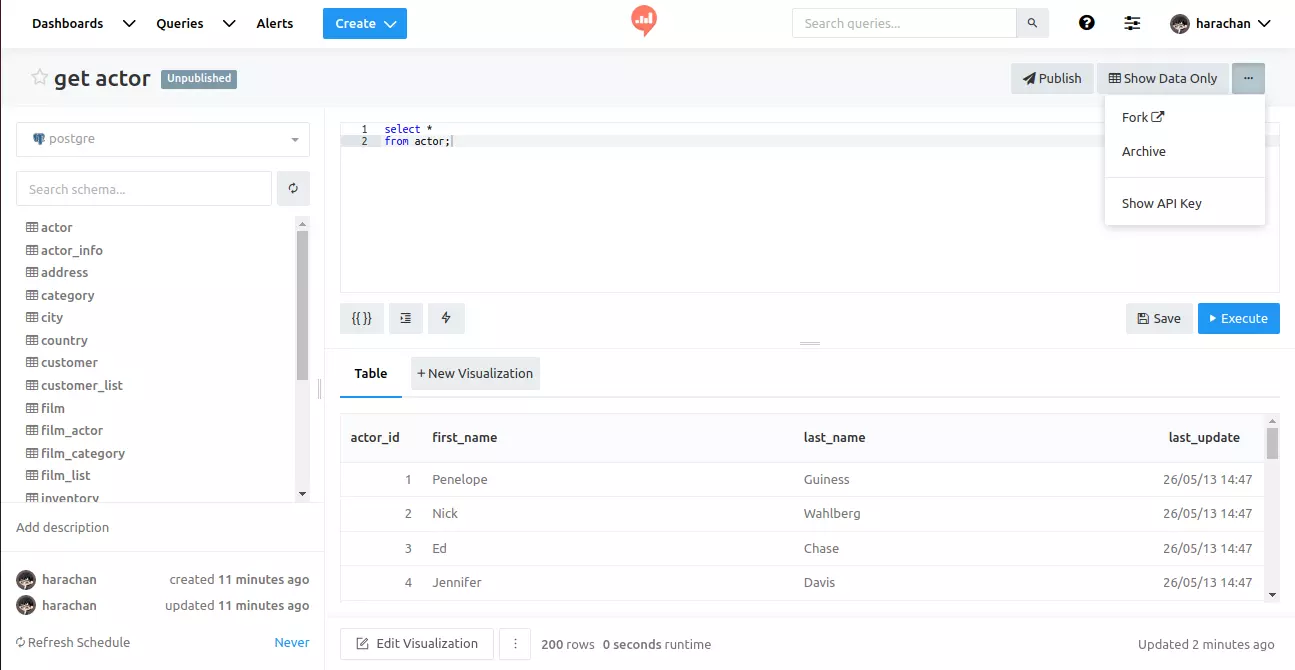Open the help question mark icon
The height and width of the screenshot is (670, 1295).
pos(1086,22)
